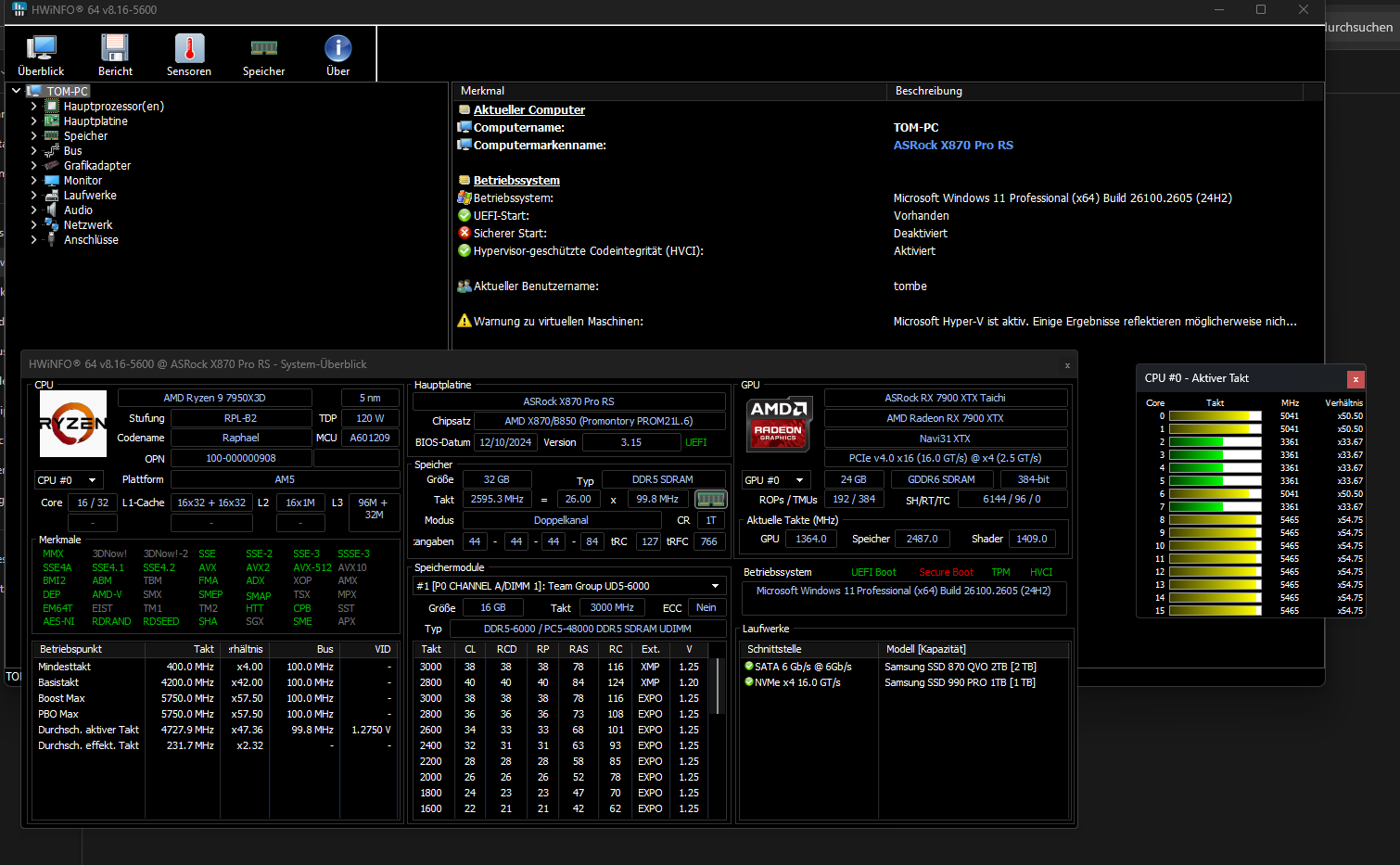Image resolution: width=1400 pixels, height=865 pixels.
Task: Click the Laufwerke tree icon
Action: click(52, 195)
